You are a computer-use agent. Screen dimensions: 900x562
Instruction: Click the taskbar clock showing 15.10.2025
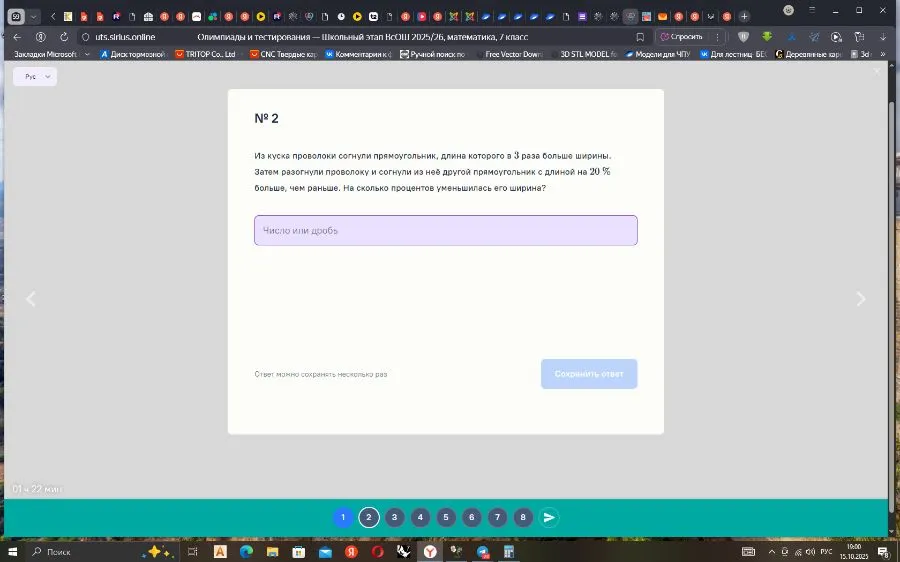(854, 552)
